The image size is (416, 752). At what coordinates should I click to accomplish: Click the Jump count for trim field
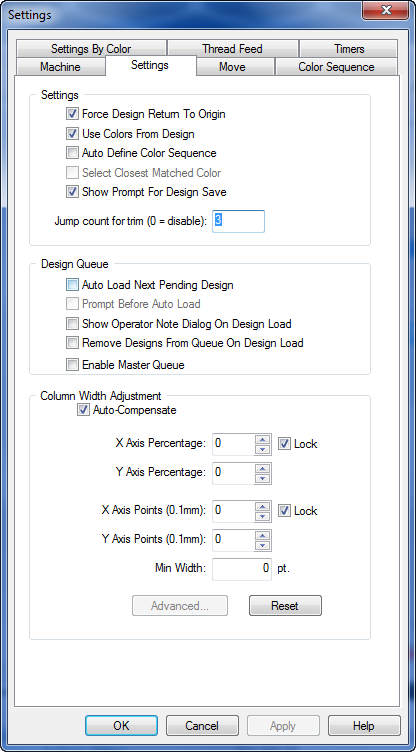pyautogui.click(x=238, y=221)
